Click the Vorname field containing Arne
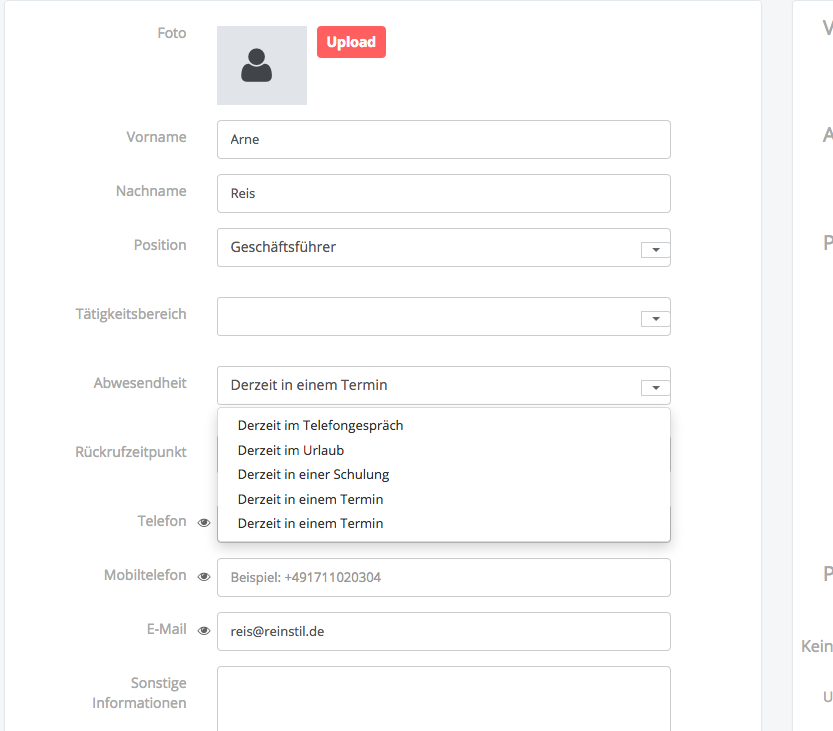The image size is (833, 731). click(443, 140)
